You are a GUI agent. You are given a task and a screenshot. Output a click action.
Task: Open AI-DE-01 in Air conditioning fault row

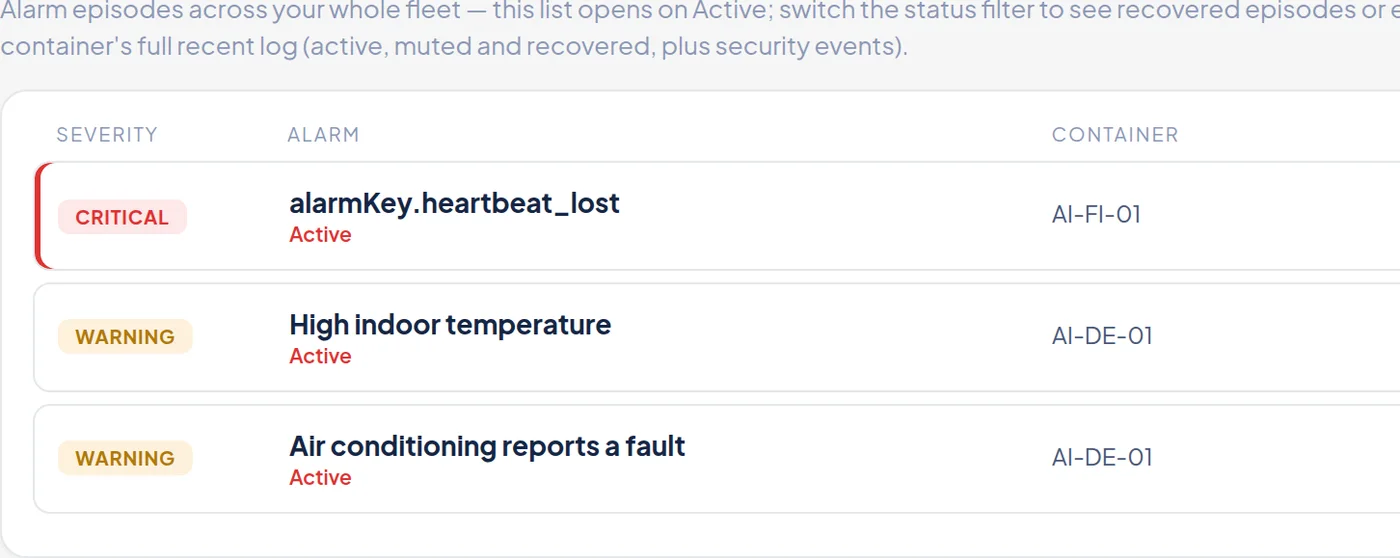tap(1102, 457)
